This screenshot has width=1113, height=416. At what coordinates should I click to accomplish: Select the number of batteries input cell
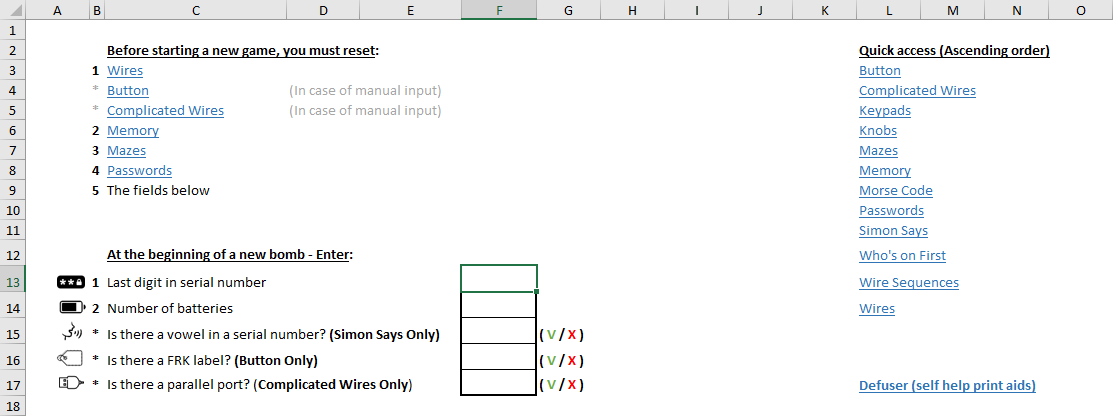498,305
